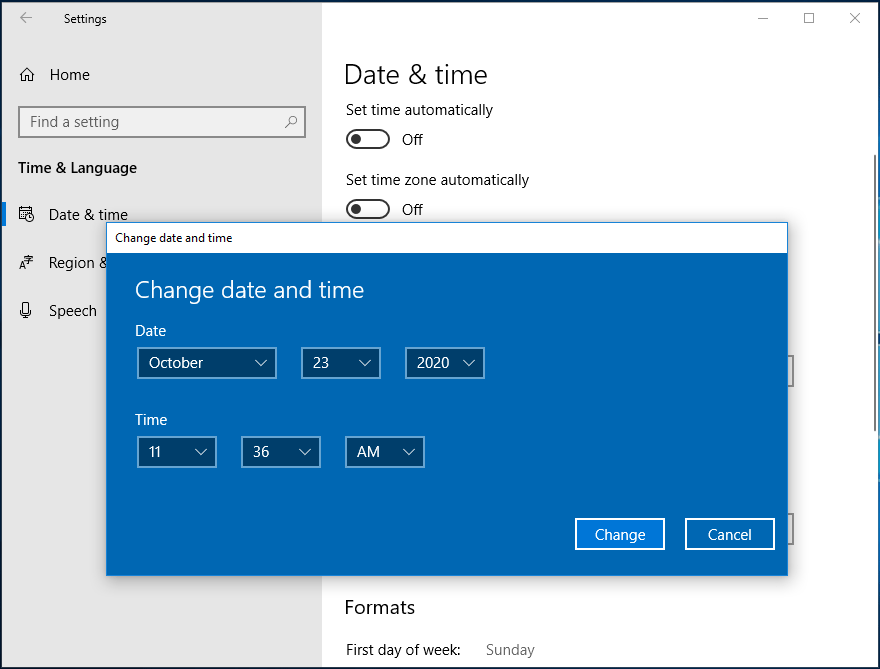The image size is (880, 669).
Task: Open Speech settings from the sidebar
Action: click(72, 310)
